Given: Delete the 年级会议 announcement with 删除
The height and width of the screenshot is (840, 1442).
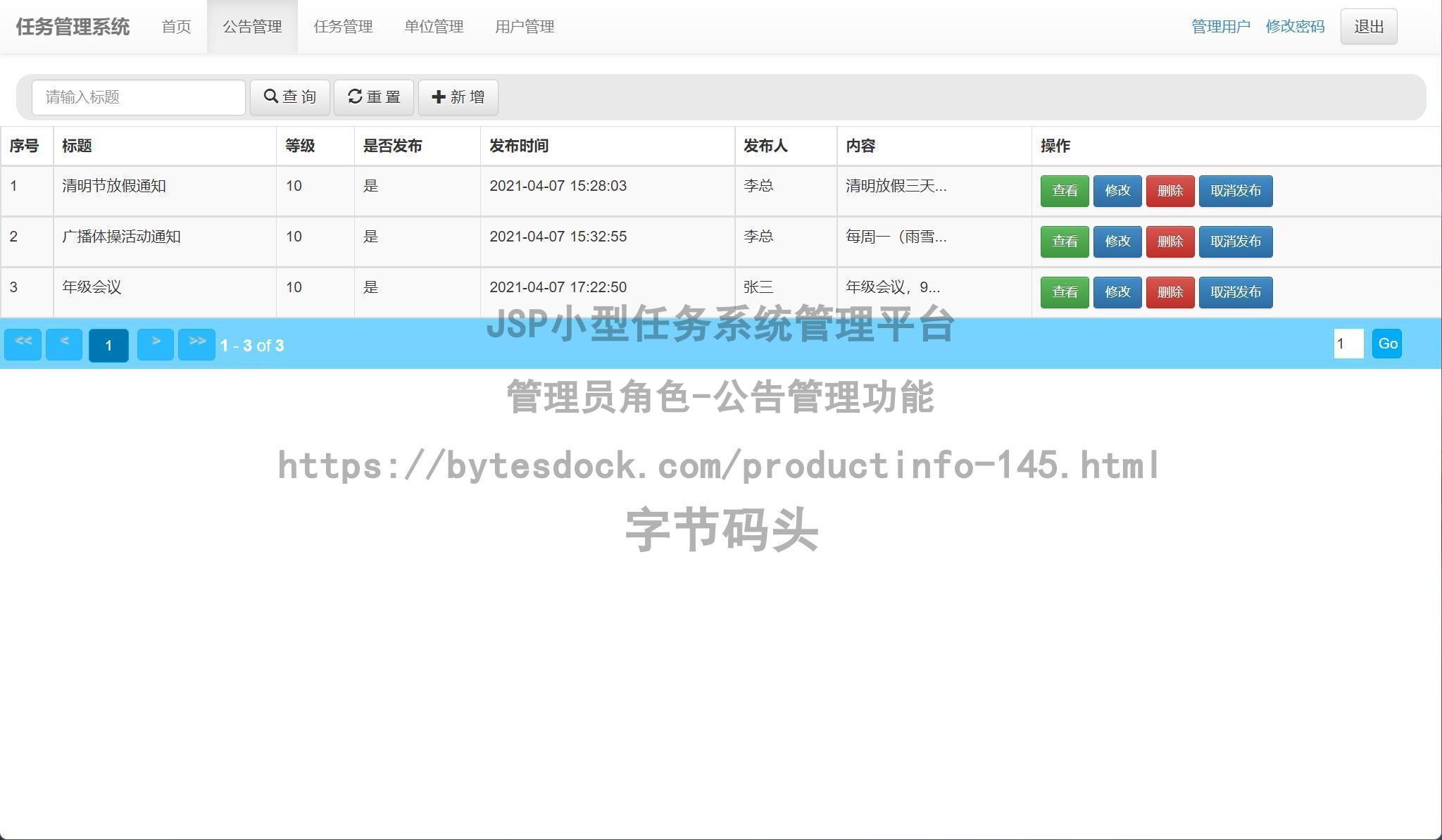Looking at the screenshot, I should 1170,292.
